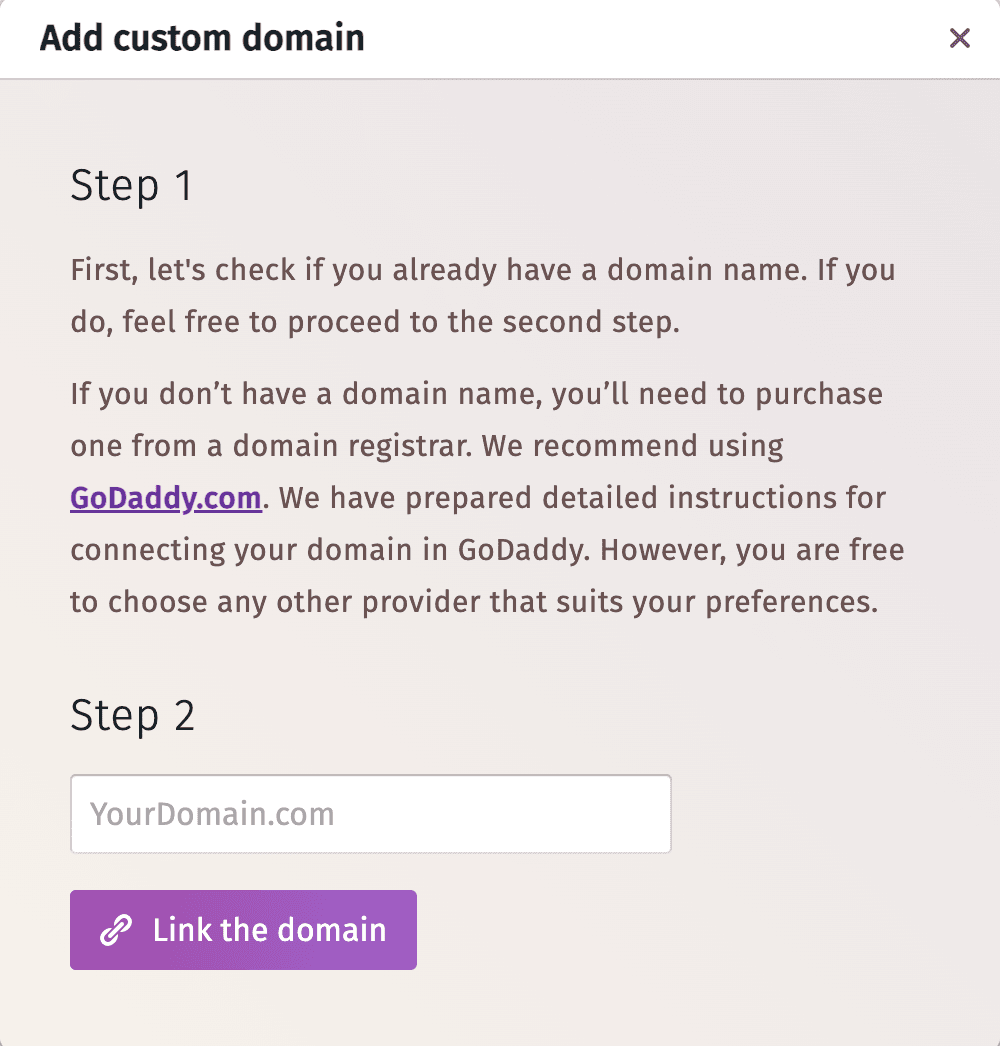Click the "Link the domain" text label
The width and height of the screenshot is (1000, 1046).
(269, 931)
